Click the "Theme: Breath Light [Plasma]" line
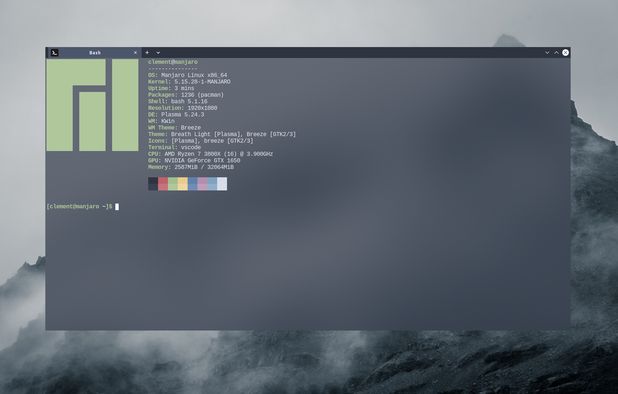Image resolution: width=618 pixels, height=394 pixels. click(222, 134)
